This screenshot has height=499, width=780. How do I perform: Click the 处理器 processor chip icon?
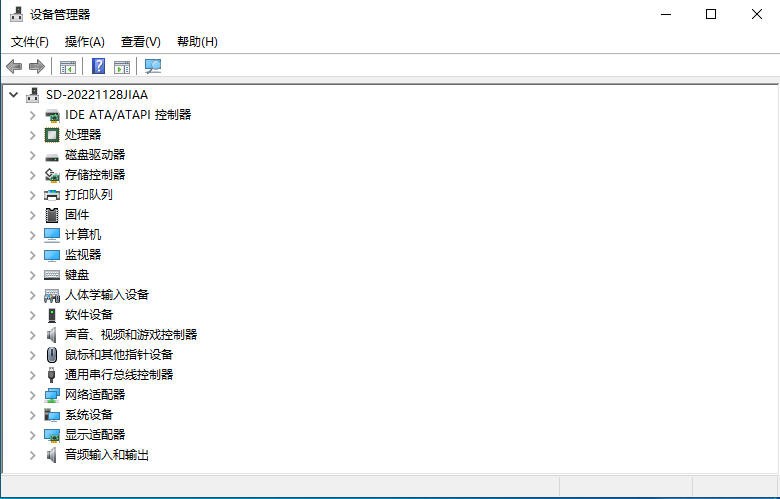click(52, 135)
